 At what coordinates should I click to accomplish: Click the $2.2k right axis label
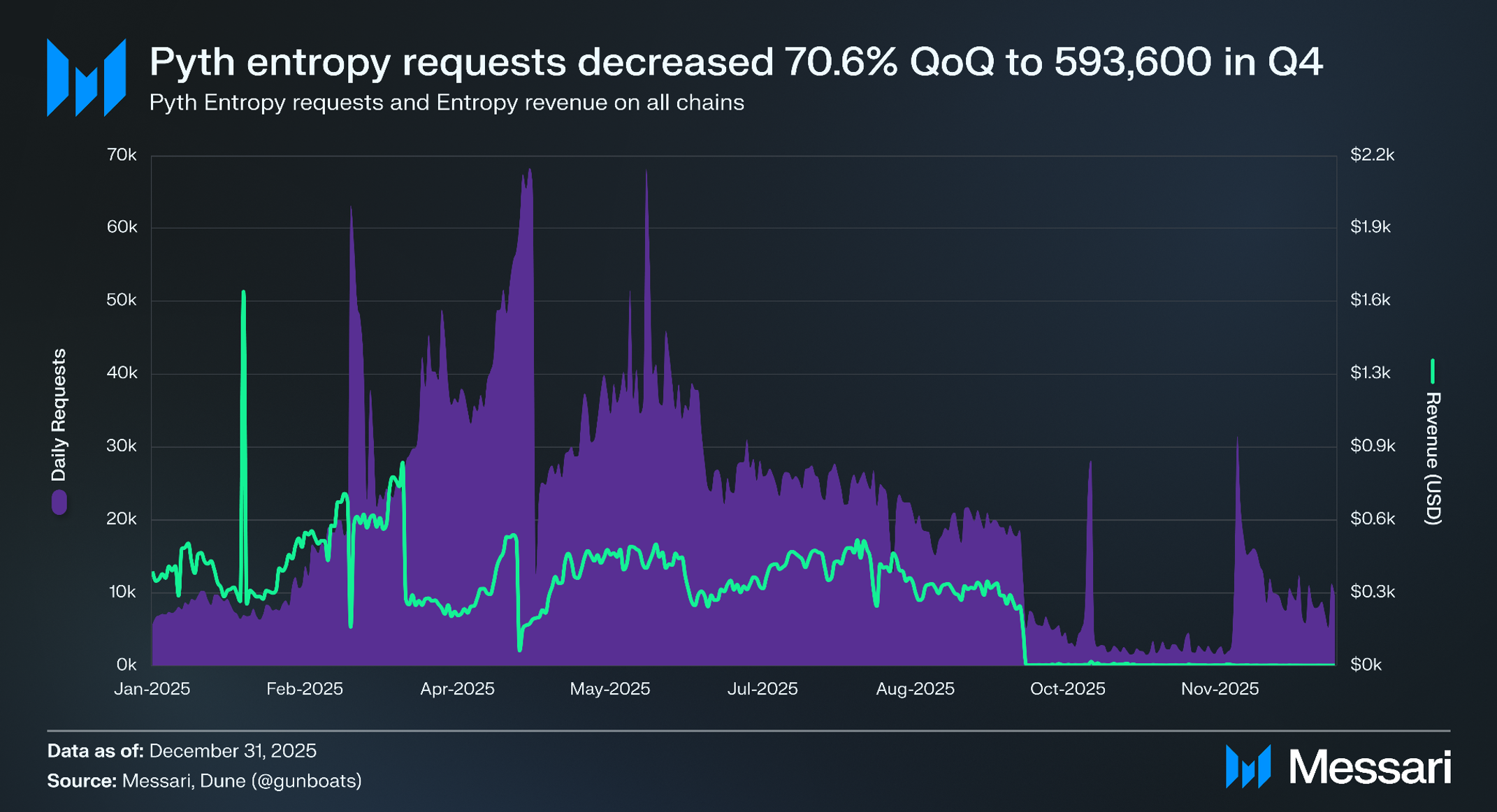(x=1372, y=154)
